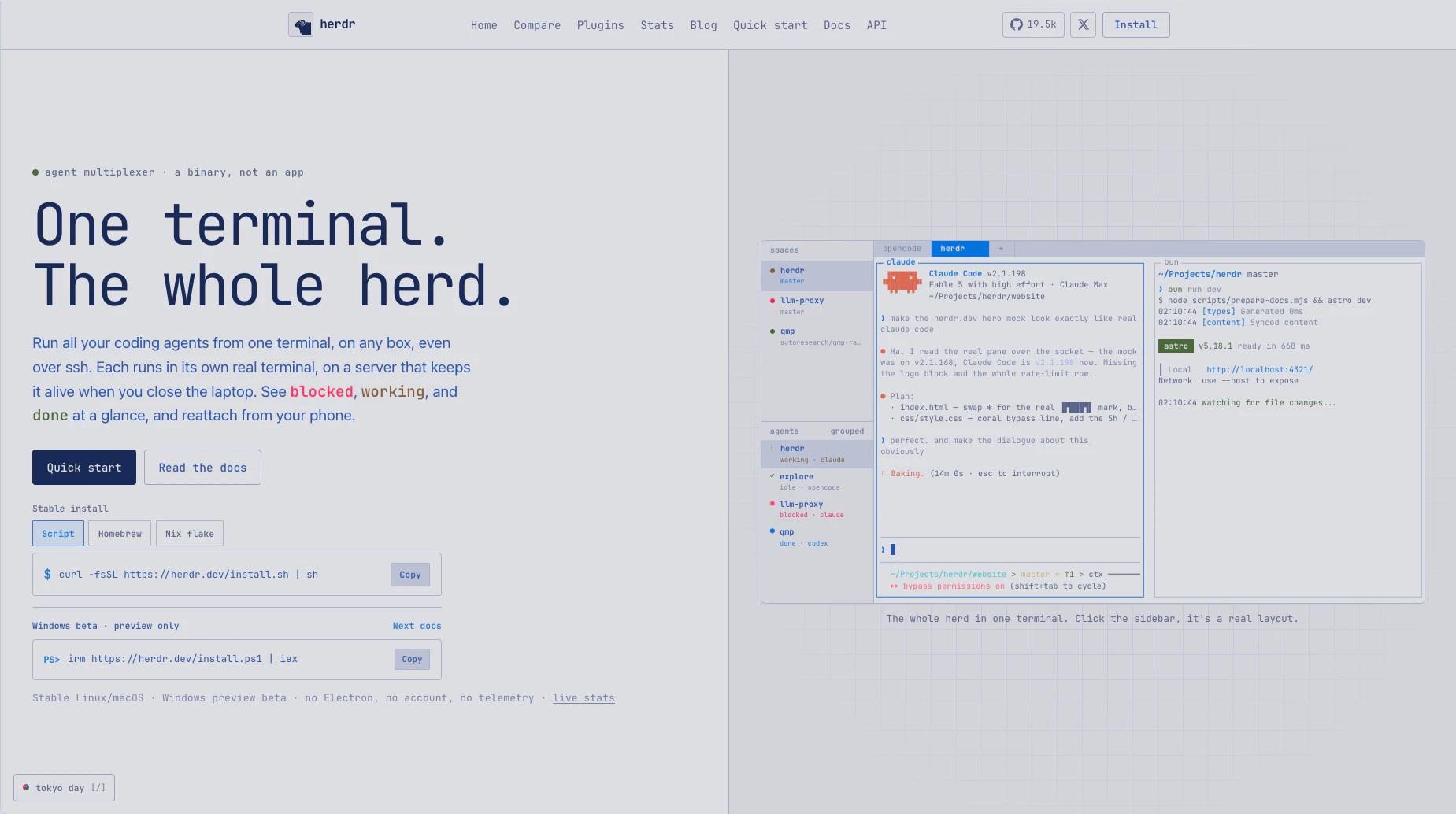Viewport: 1456px width, 814px height.
Task: Click the herdr logo icon
Action: click(301, 25)
